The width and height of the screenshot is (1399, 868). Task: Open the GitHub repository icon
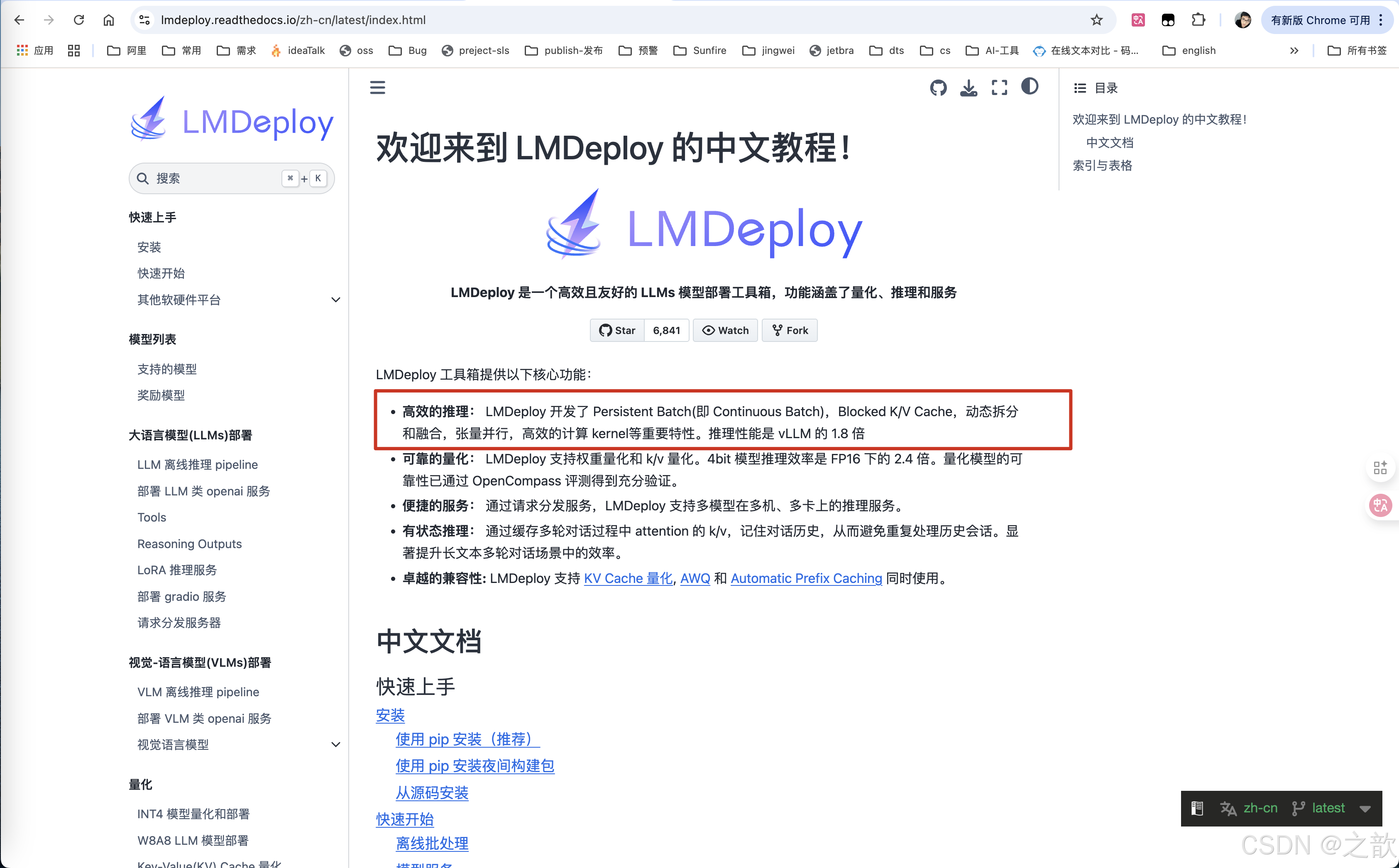[938, 87]
